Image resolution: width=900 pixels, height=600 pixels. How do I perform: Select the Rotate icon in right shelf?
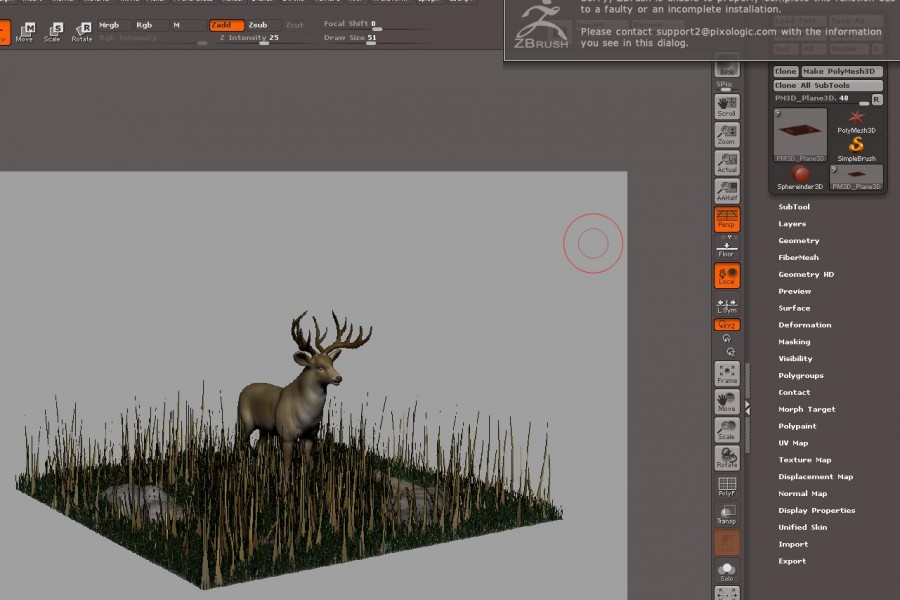(x=727, y=458)
